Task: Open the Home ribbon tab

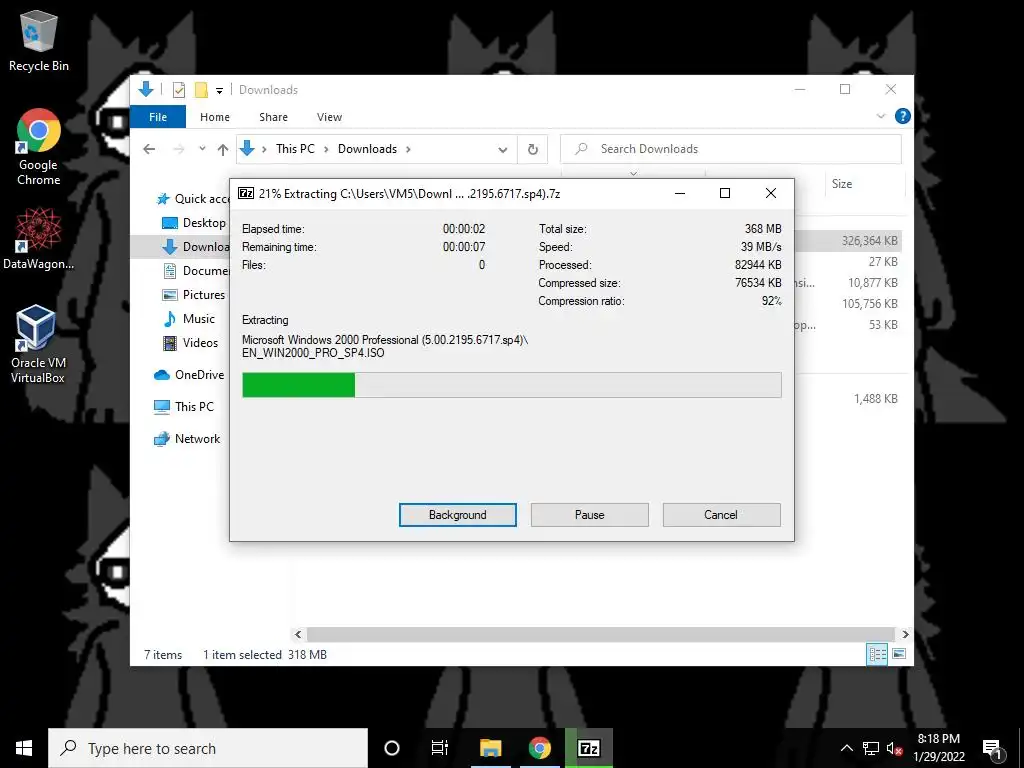Action: (215, 117)
